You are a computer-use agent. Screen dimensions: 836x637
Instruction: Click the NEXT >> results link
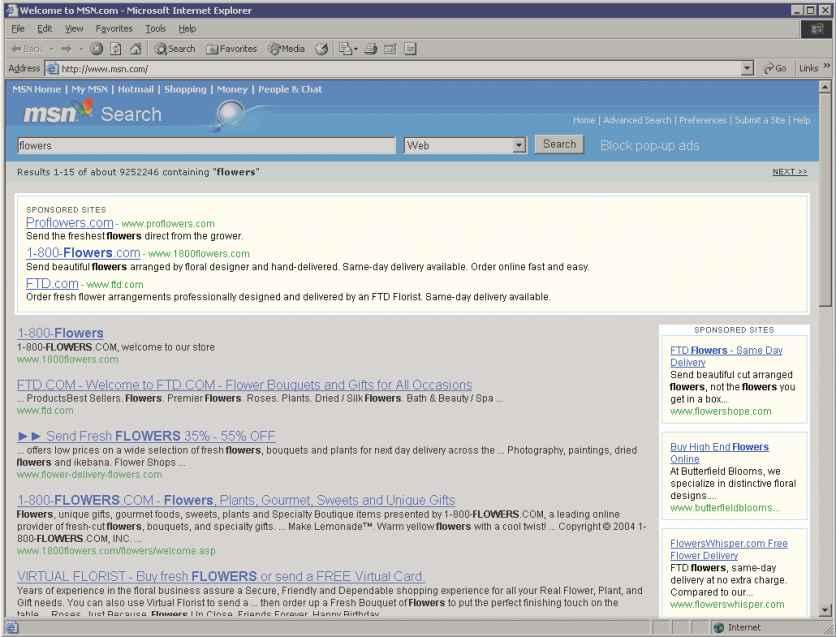(x=789, y=172)
